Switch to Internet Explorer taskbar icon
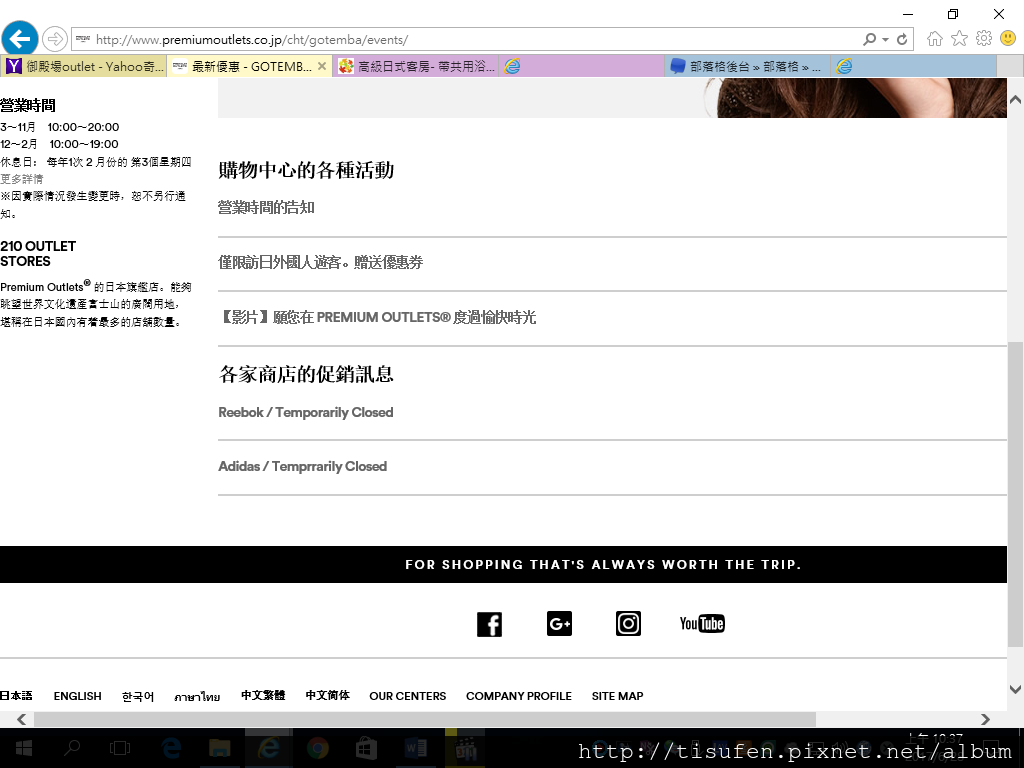This screenshot has width=1024, height=768. tap(268, 748)
